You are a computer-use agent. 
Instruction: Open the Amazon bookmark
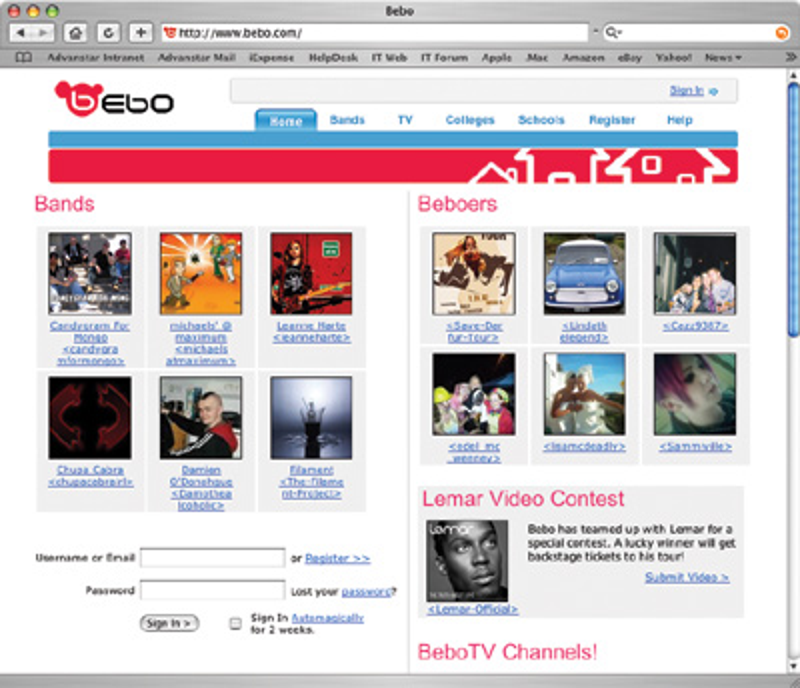tap(583, 58)
